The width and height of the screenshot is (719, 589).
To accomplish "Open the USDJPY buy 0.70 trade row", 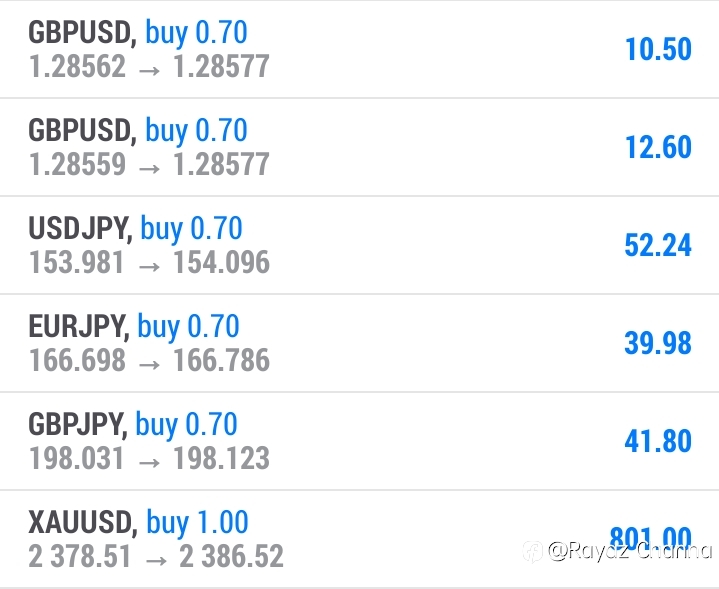I will point(360,245).
